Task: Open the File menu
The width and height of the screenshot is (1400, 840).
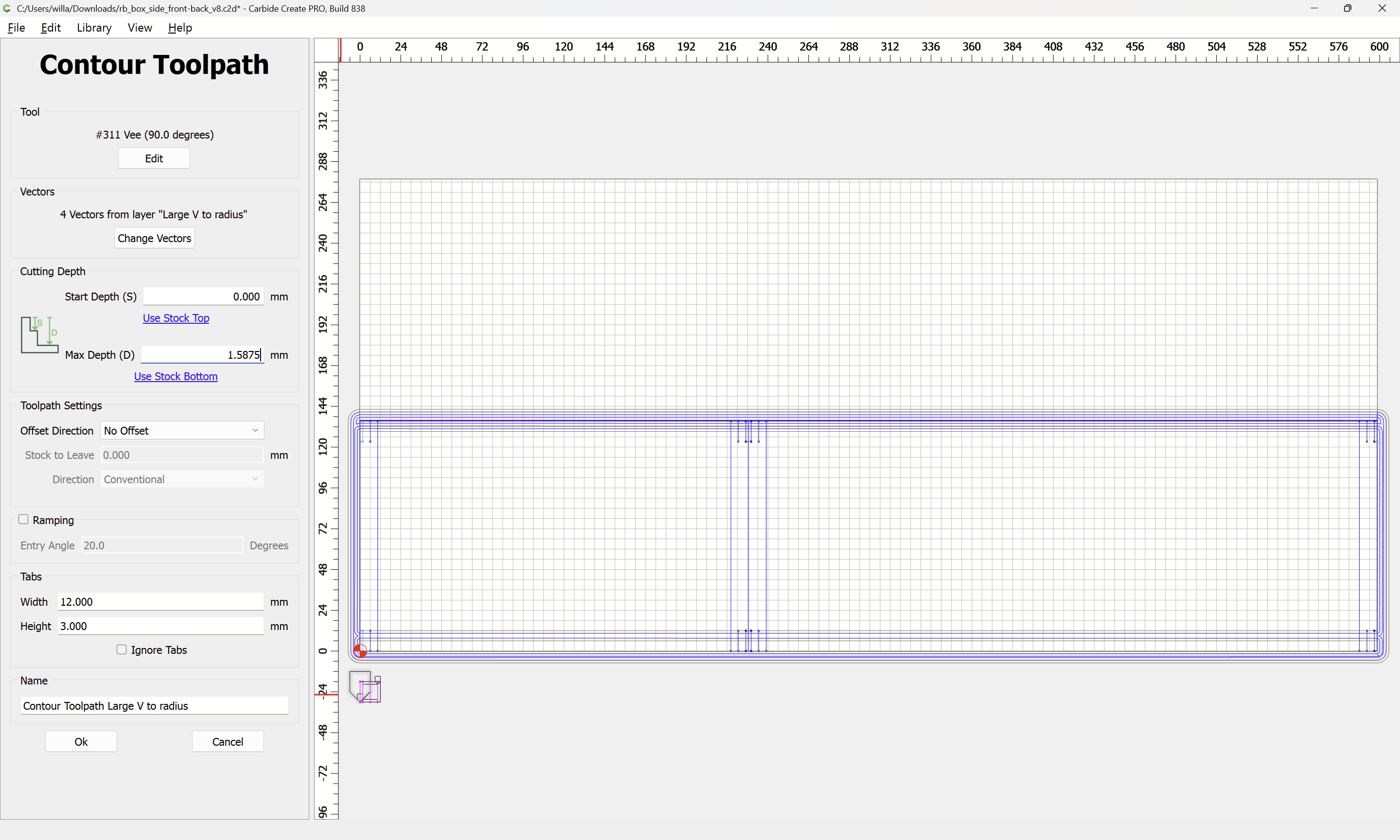Action: point(17,28)
